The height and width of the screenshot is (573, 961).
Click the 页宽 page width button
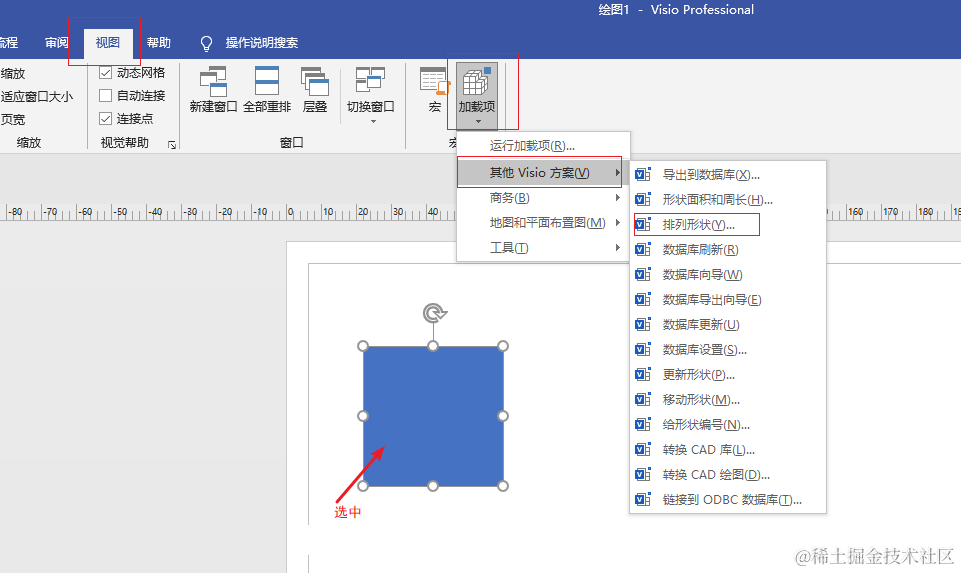(x=13, y=120)
